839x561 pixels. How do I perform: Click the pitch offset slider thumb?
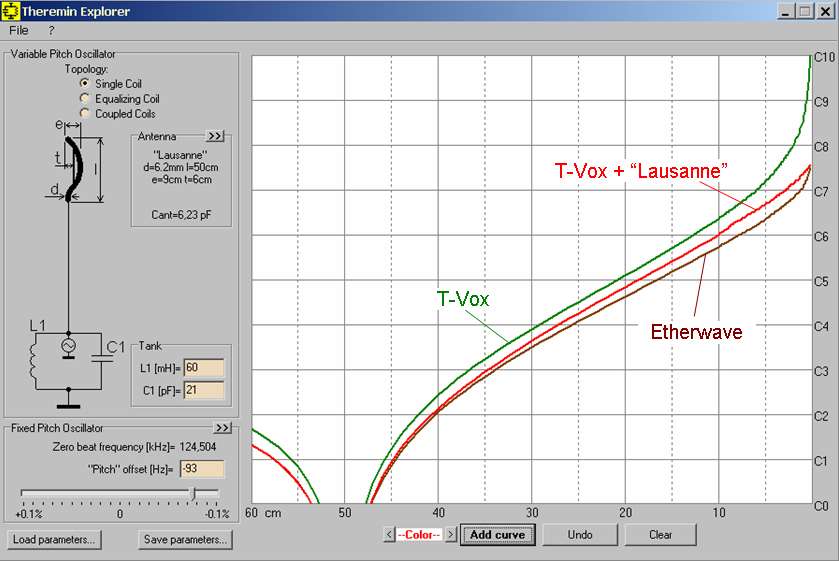[x=195, y=493]
